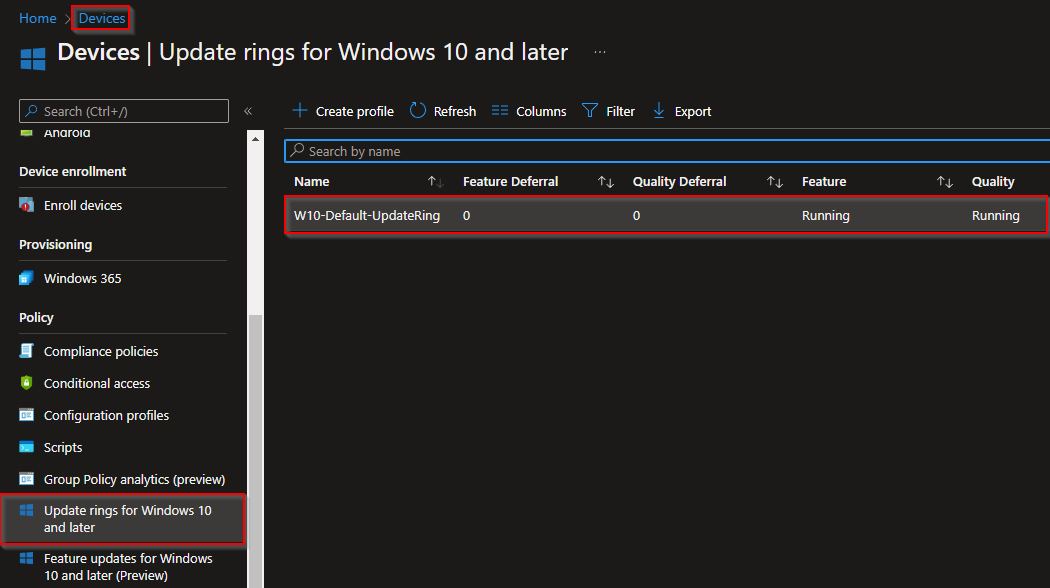Open the Columns chooser

point(528,111)
